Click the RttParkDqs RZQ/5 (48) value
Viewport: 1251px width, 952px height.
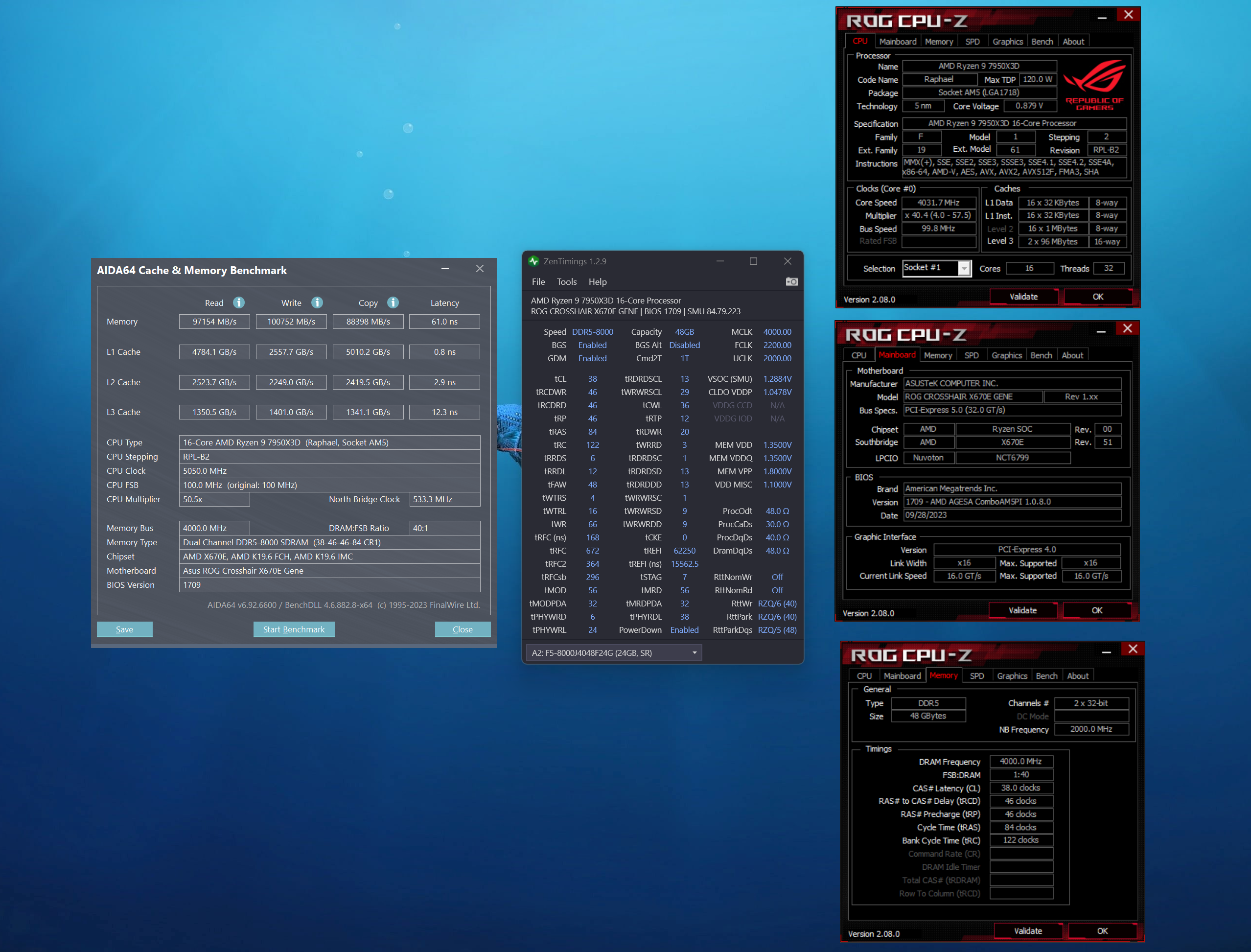click(x=777, y=630)
